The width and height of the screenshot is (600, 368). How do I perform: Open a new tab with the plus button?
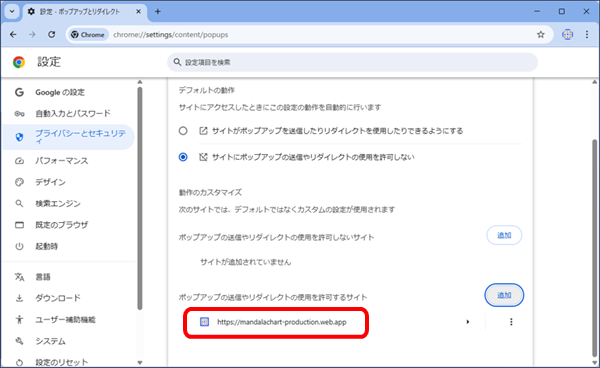158,11
